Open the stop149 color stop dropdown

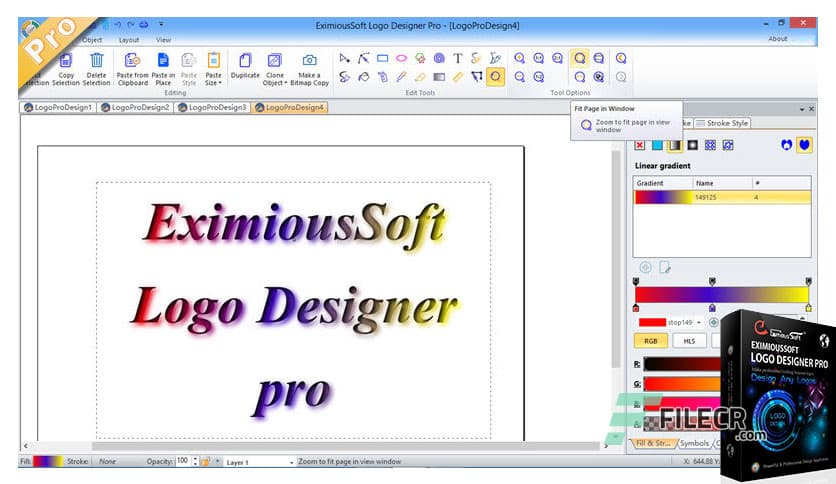coord(698,322)
